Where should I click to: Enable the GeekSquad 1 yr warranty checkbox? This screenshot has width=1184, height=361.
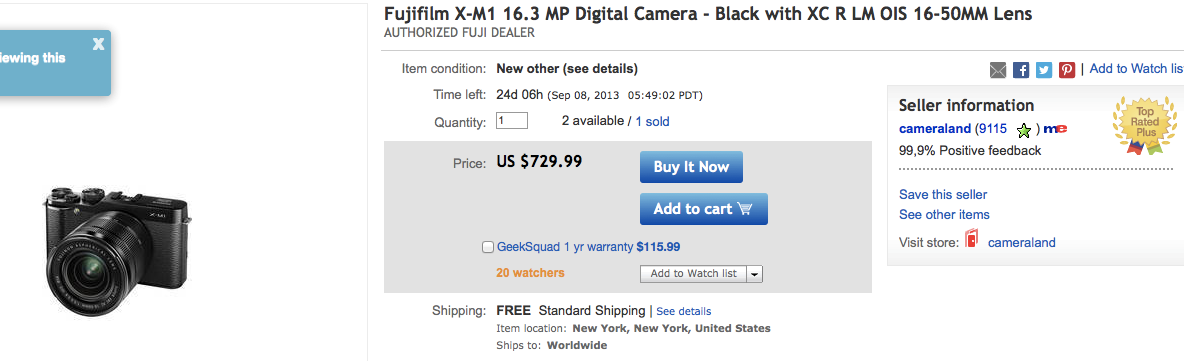pos(488,247)
